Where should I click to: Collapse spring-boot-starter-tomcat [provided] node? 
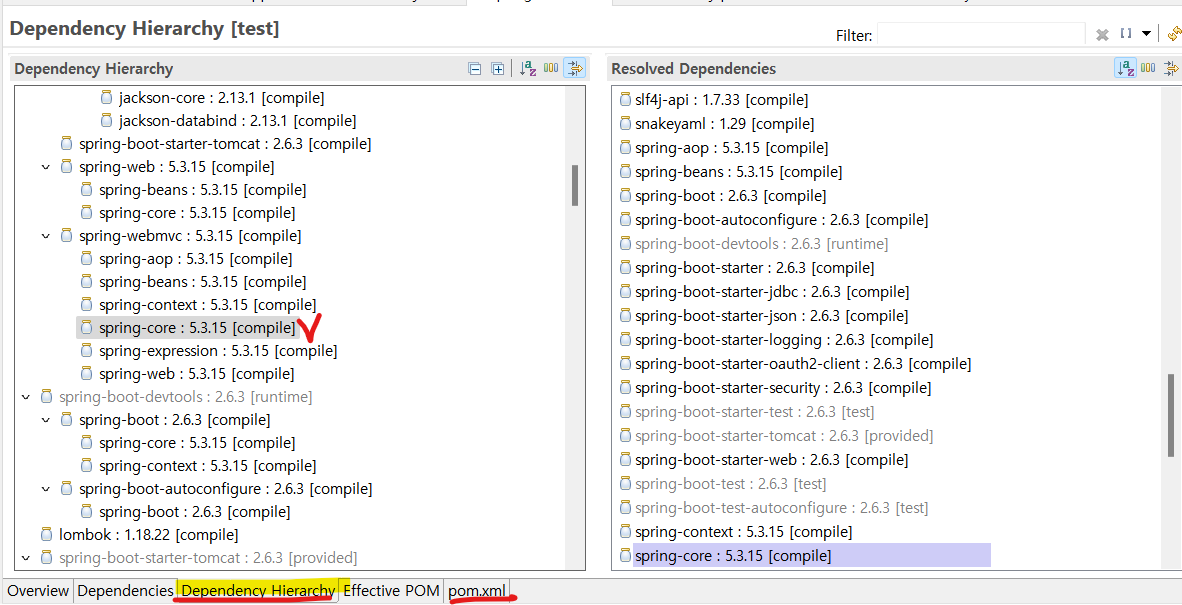coord(26,558)
